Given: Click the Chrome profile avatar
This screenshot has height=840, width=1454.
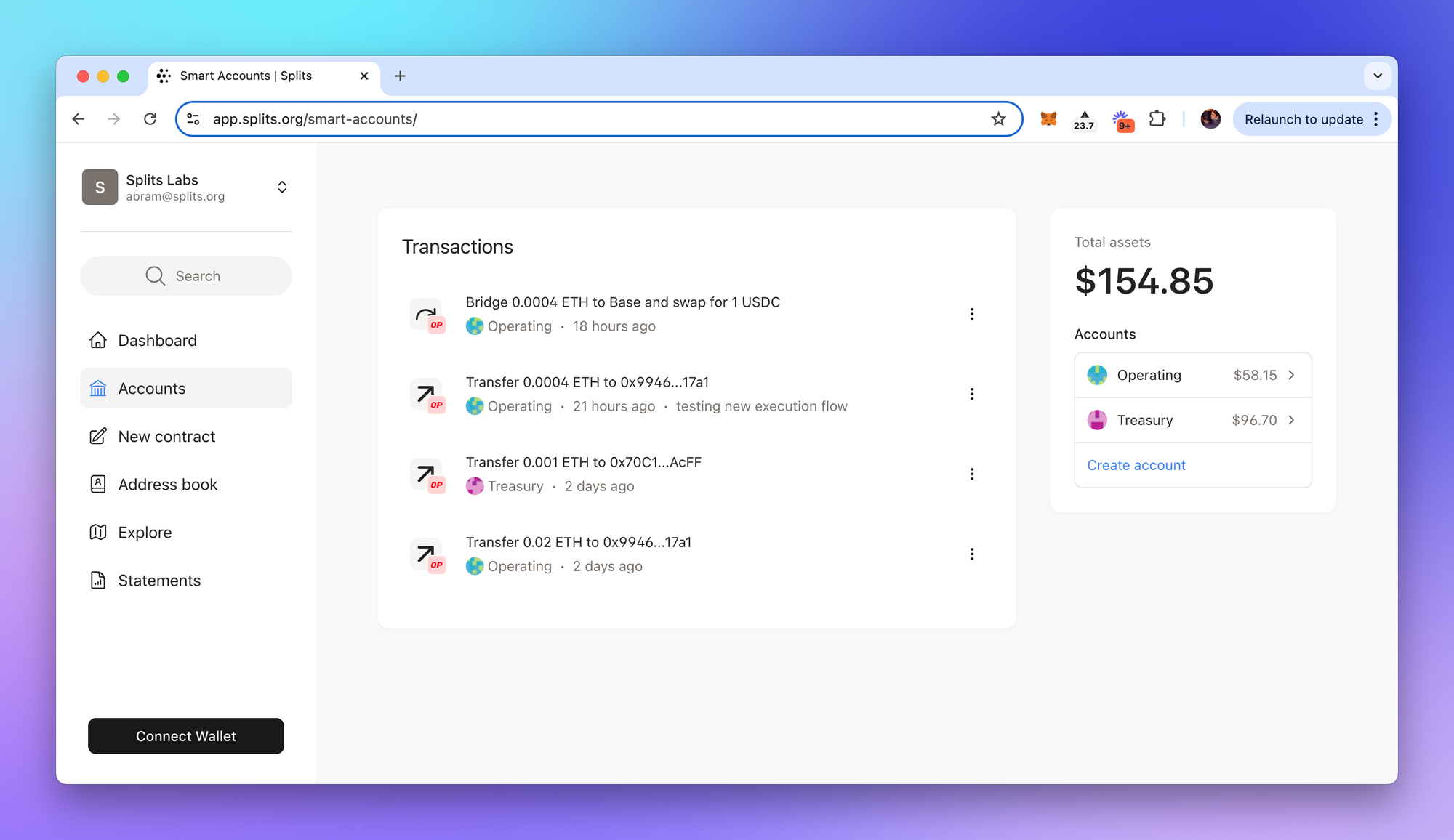Looking at the screenshot, I should [x=1210, y=119].
